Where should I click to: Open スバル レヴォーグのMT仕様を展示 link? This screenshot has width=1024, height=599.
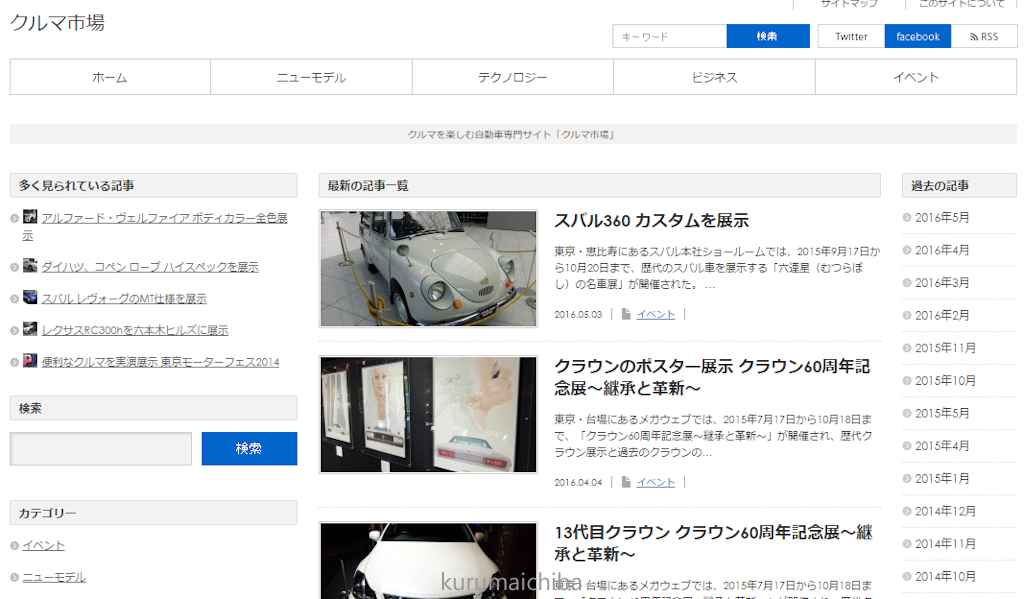pos(124,299)
